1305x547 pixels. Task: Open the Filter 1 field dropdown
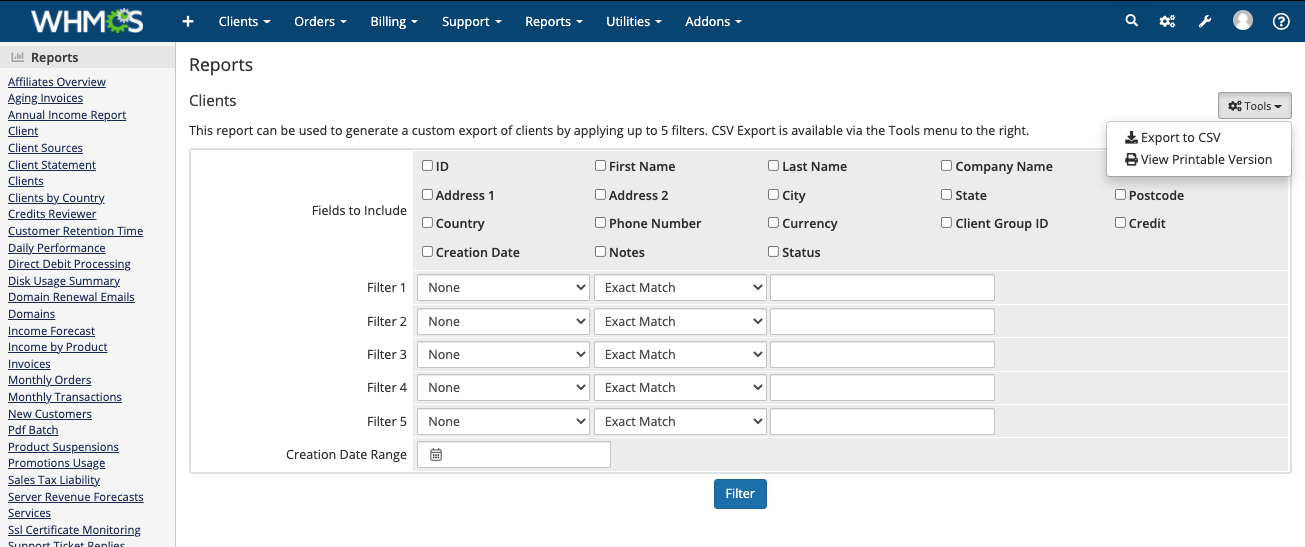(x=504, y=287)
